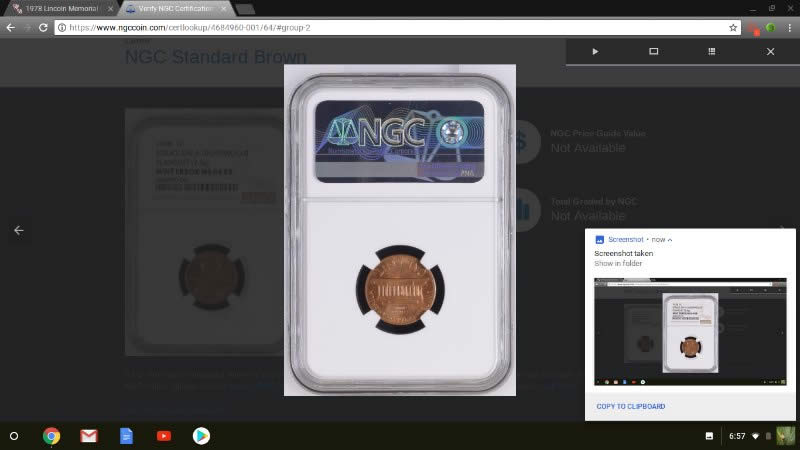Close the Verify NGC Certification tab

(x=223, y=9)
